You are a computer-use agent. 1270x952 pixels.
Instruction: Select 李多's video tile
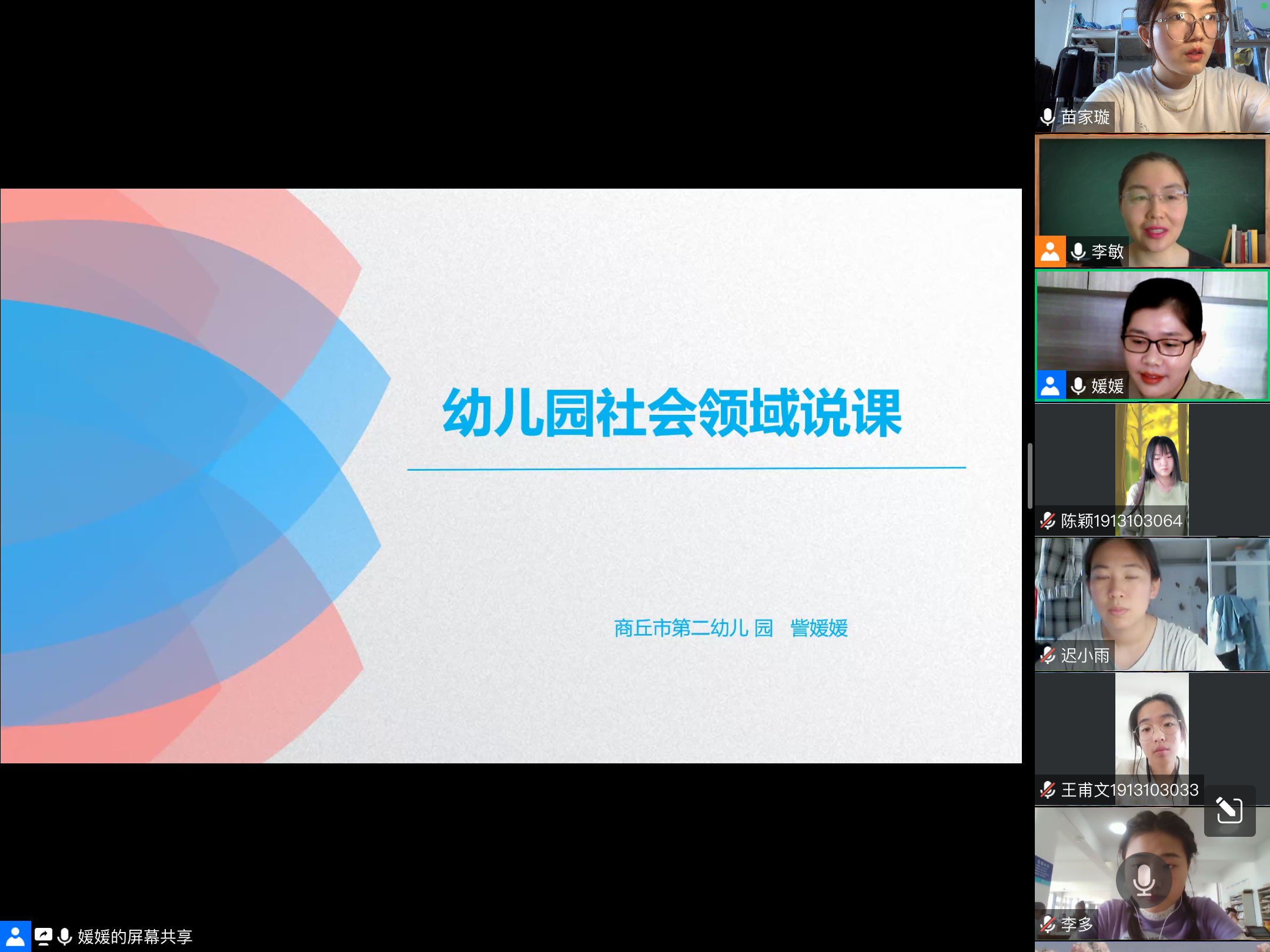coord(1152,873)
